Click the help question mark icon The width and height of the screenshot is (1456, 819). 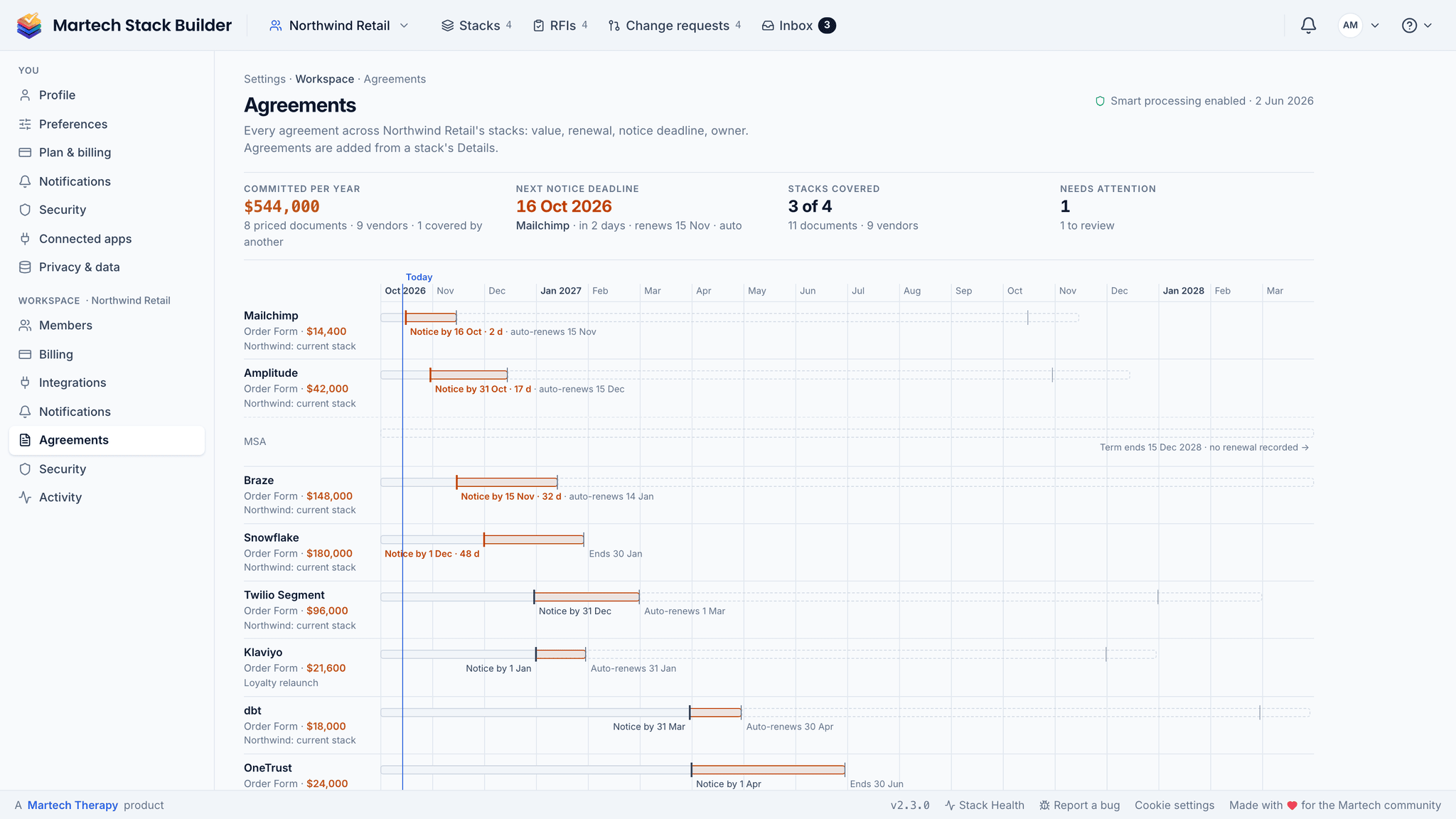pyautogui.click(x=1409, y=26)
